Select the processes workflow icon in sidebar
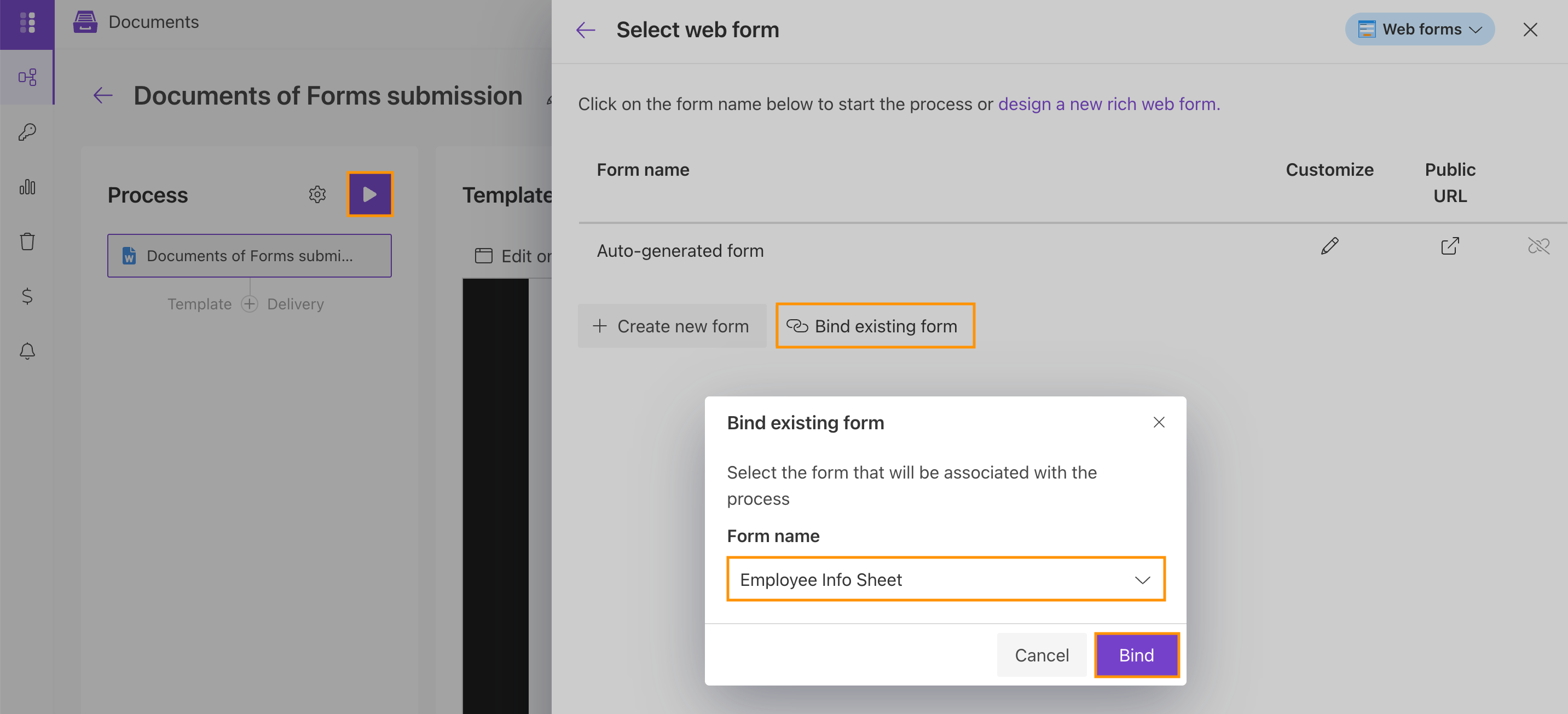Screen dimensions: 1568x714 coord(27,77)
